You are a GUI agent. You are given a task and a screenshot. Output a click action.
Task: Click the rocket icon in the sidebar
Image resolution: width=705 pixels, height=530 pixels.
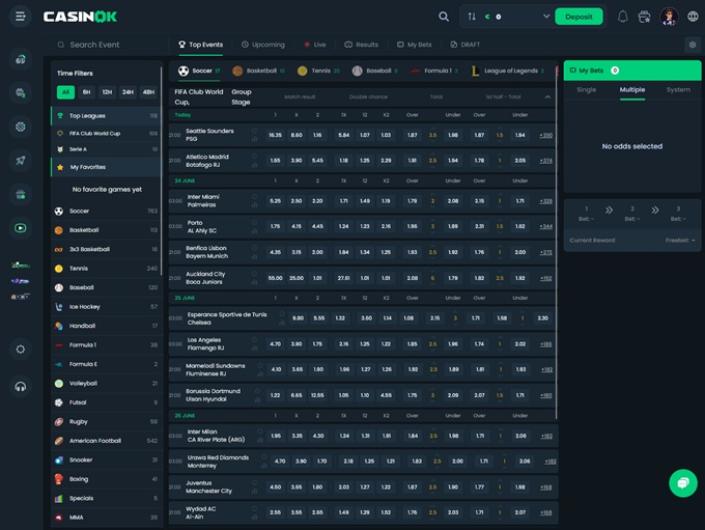20,160
